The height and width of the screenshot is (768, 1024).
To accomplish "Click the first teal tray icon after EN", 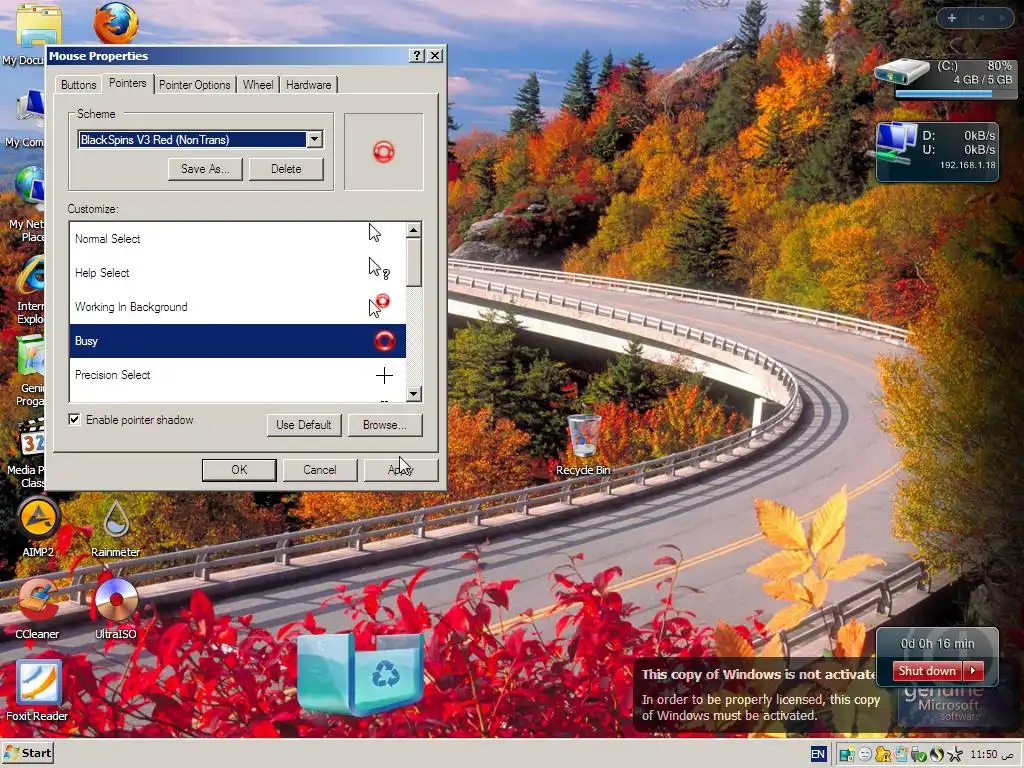I will 846,755.
